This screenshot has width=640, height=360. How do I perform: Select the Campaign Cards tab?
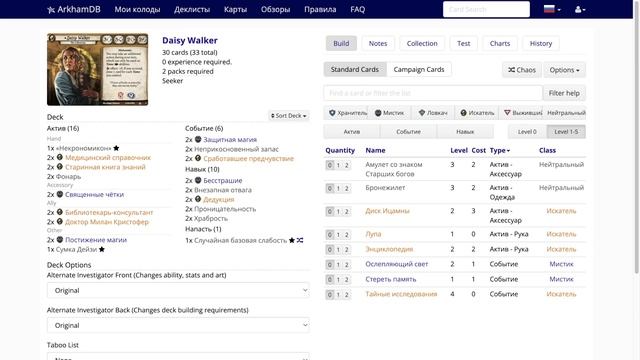pyautogui.click(x=419, y=69)
